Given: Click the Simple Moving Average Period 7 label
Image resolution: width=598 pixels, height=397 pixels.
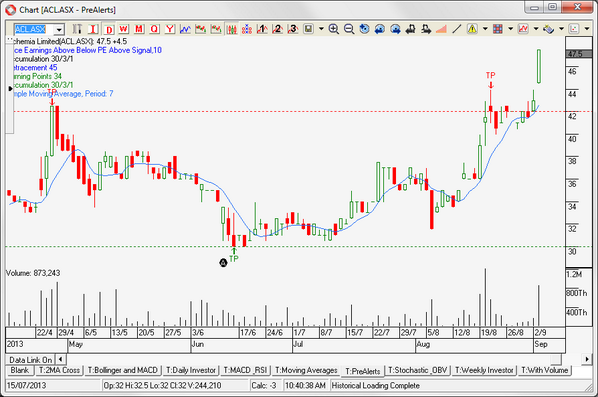Looking at the screenshot, I should click(x=63, y=94).
